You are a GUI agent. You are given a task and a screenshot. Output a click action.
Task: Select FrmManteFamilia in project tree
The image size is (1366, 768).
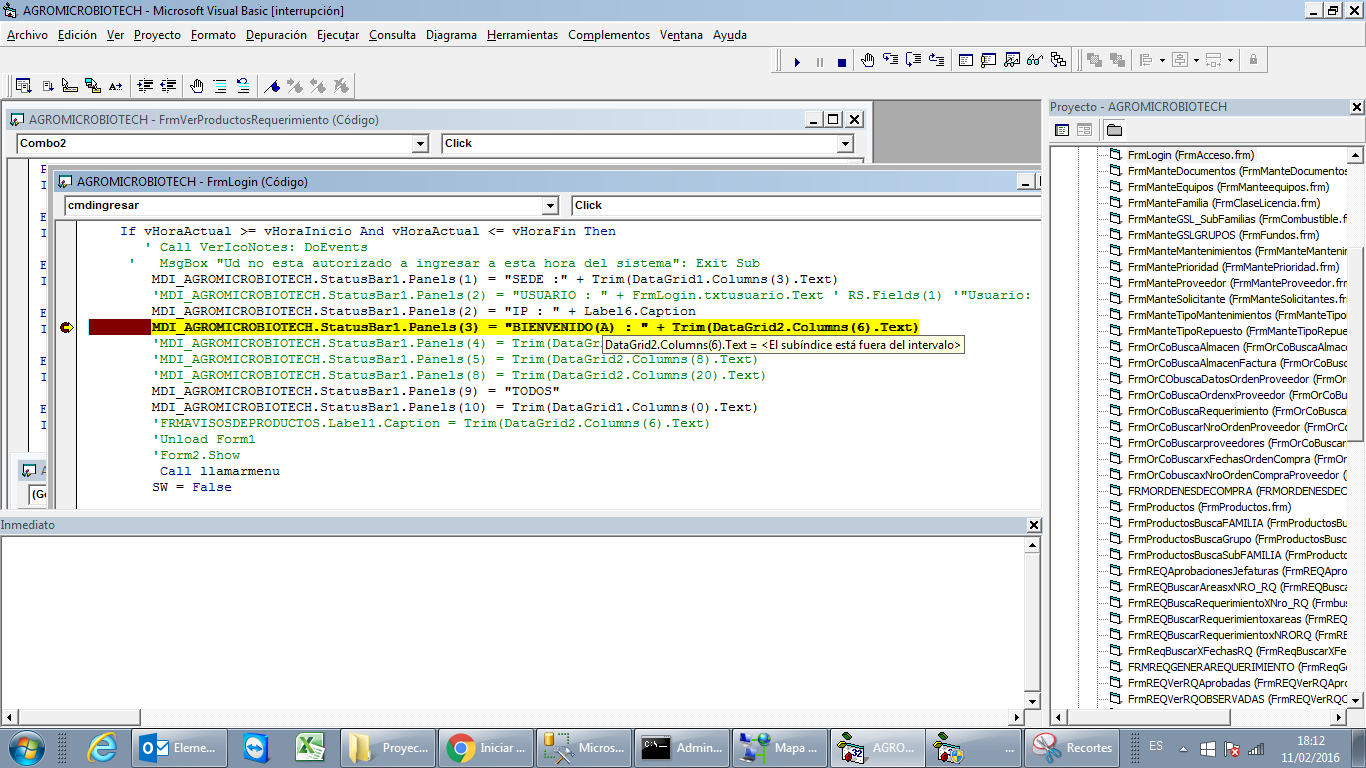(x=1223, y=203)
